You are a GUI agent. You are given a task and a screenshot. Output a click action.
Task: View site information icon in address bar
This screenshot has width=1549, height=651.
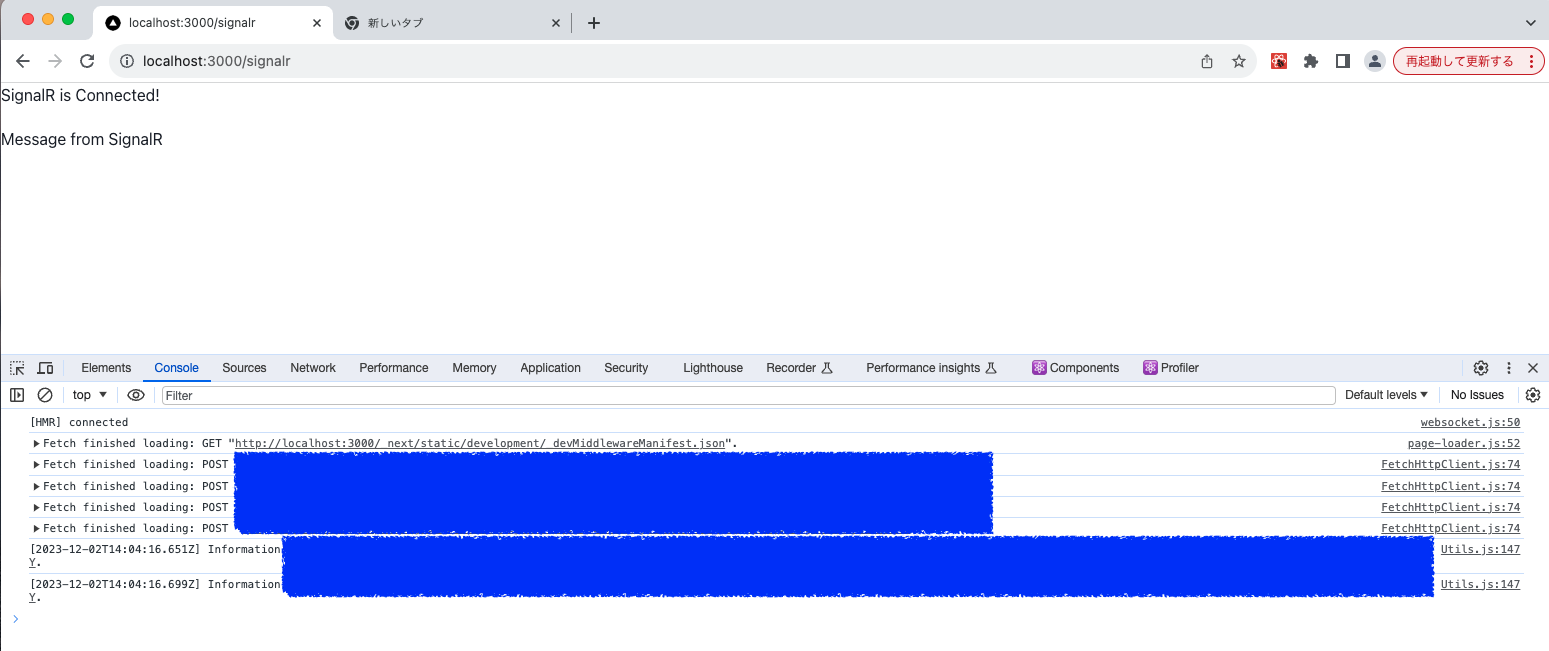127,61
